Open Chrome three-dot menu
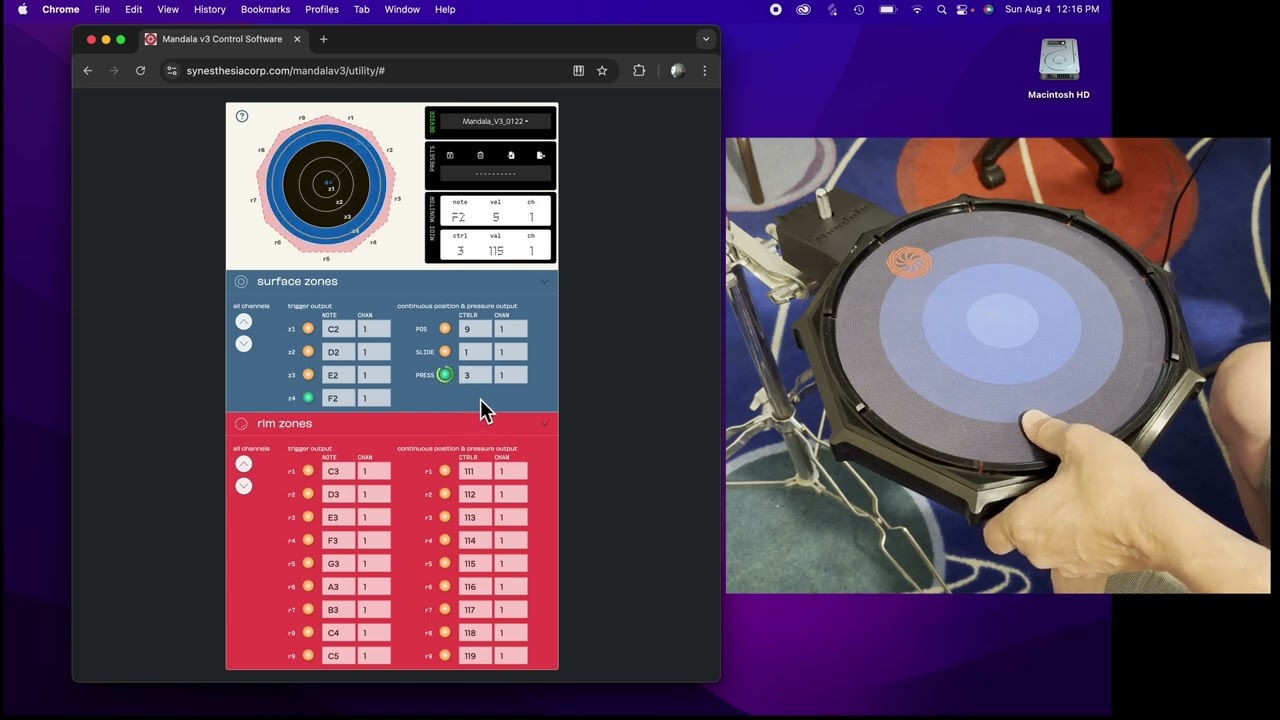The image size is (1280, 720). tap(704, 71)
